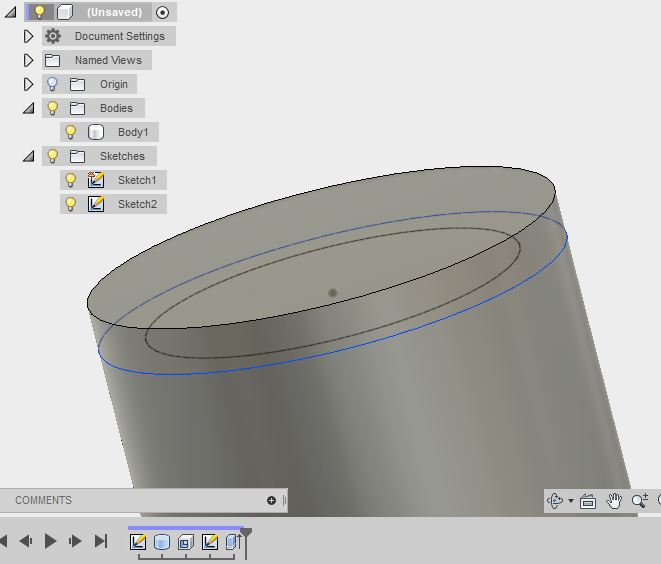Screen dimensions: 661x564
Task: Activate the (Unsaved) component radio button
Action: click(163, 12)
